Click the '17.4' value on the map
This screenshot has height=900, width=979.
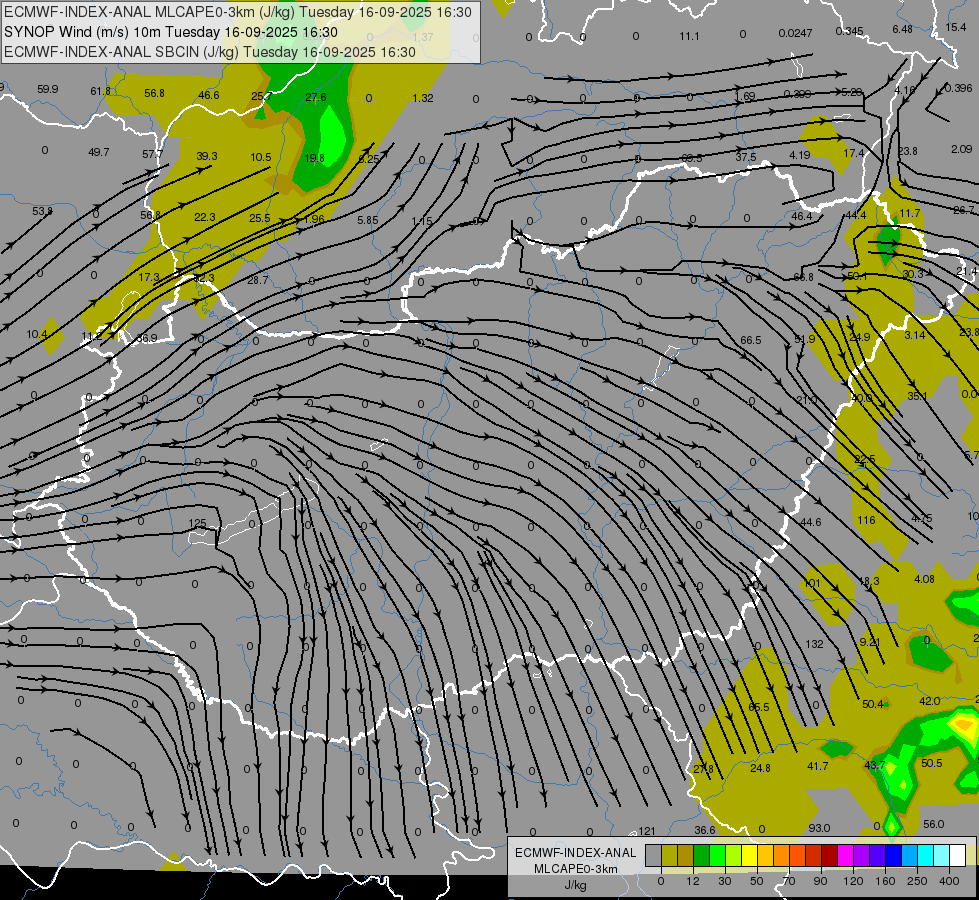click(x=854, y=153)
